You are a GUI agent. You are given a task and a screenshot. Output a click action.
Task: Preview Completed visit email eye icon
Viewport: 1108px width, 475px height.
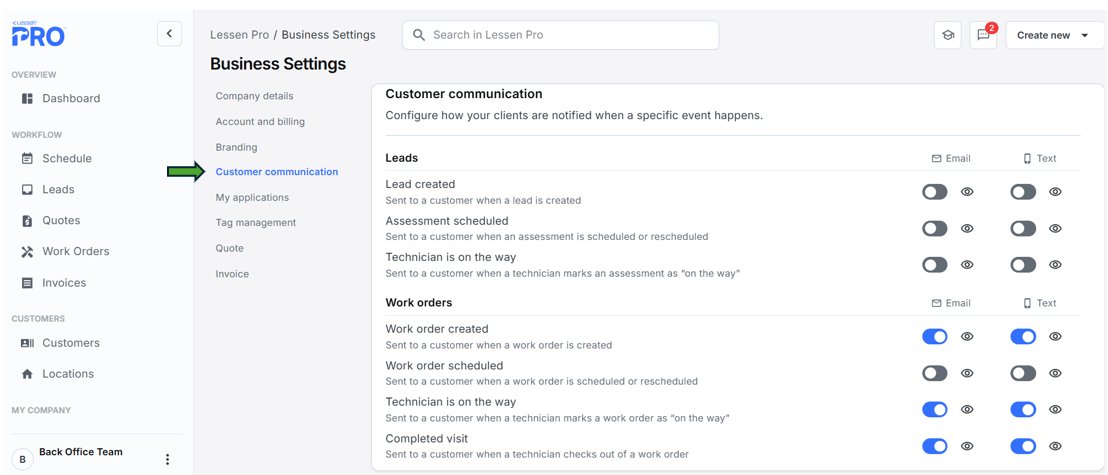pos(967,446)
